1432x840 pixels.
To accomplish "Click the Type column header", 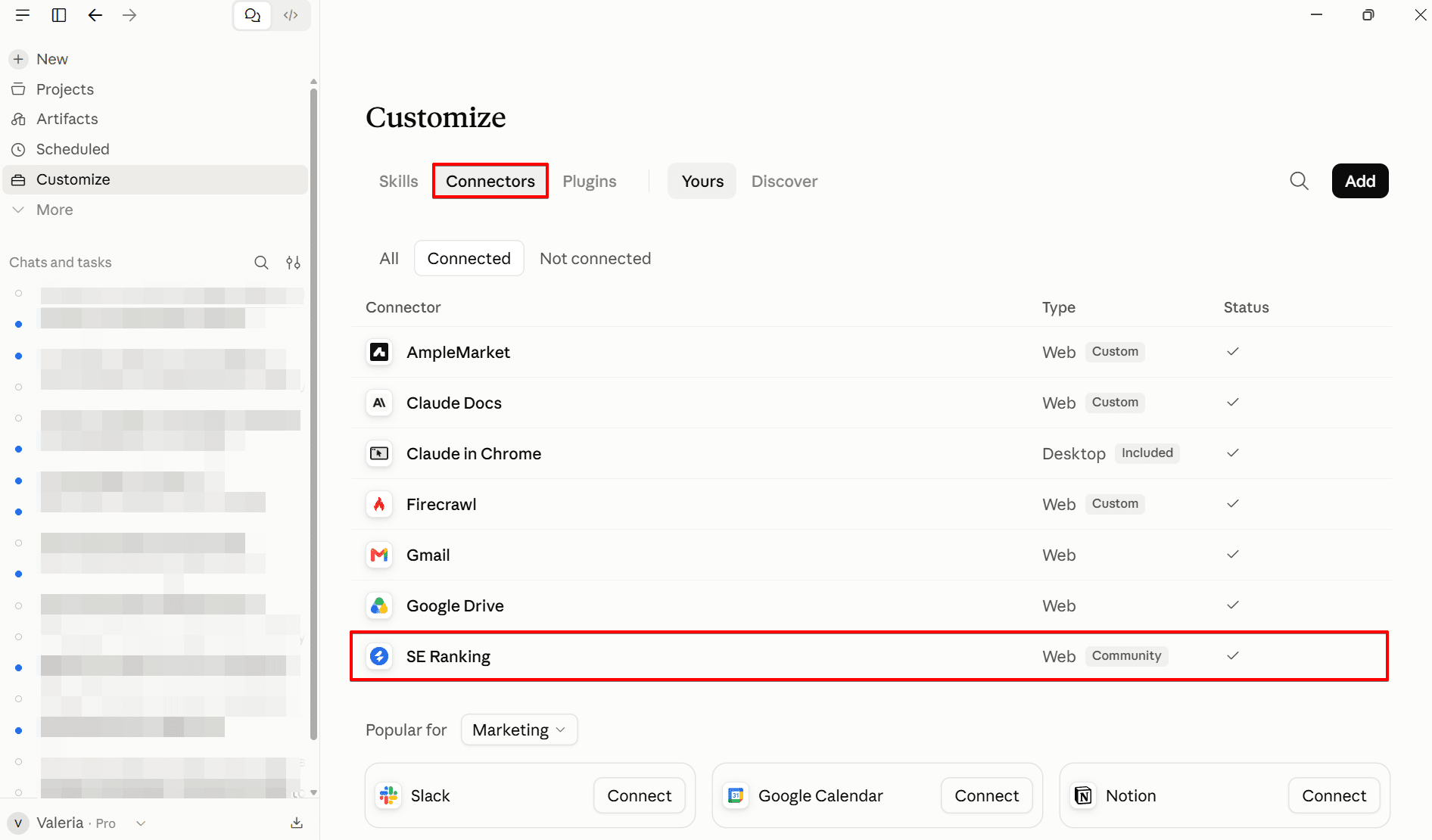I will click(1059, 307).
